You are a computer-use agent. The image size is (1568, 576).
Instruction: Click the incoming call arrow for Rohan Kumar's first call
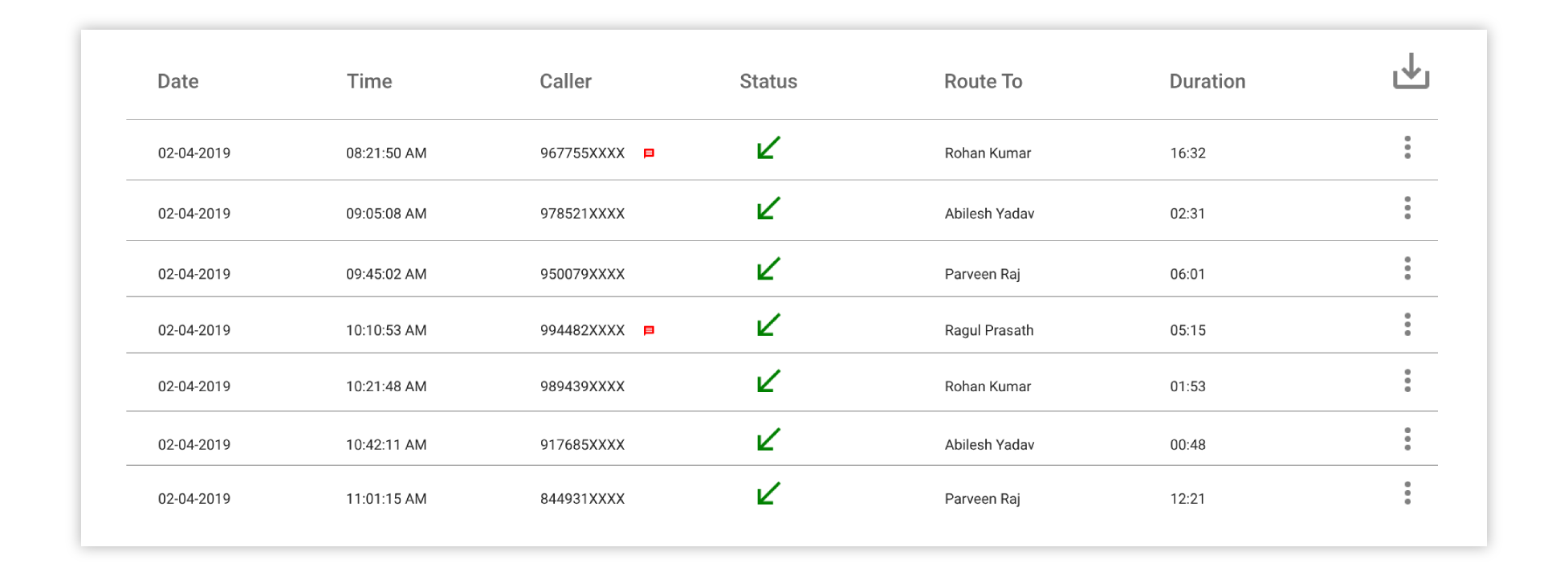[768, 148]
